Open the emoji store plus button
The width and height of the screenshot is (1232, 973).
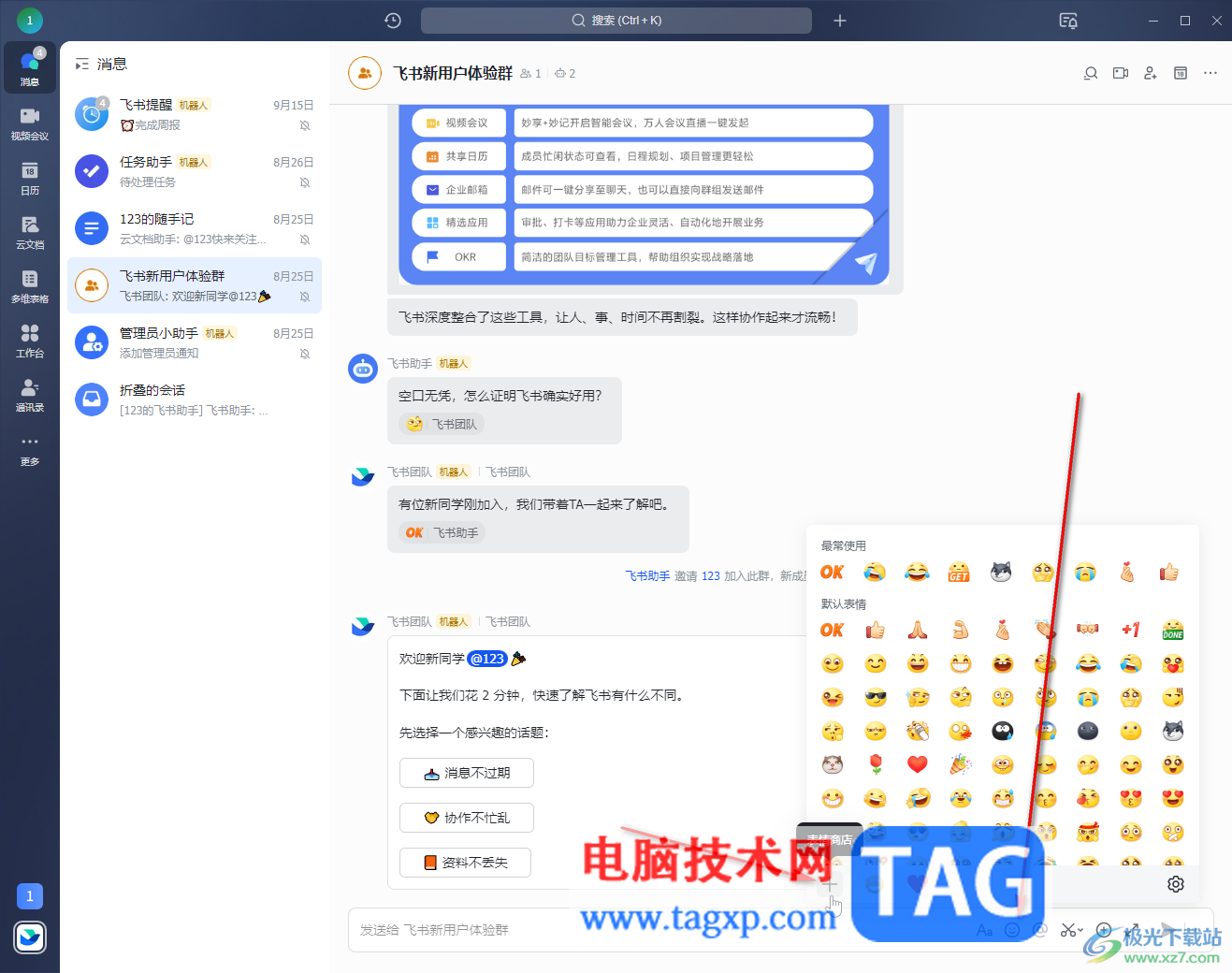[831, 885]
